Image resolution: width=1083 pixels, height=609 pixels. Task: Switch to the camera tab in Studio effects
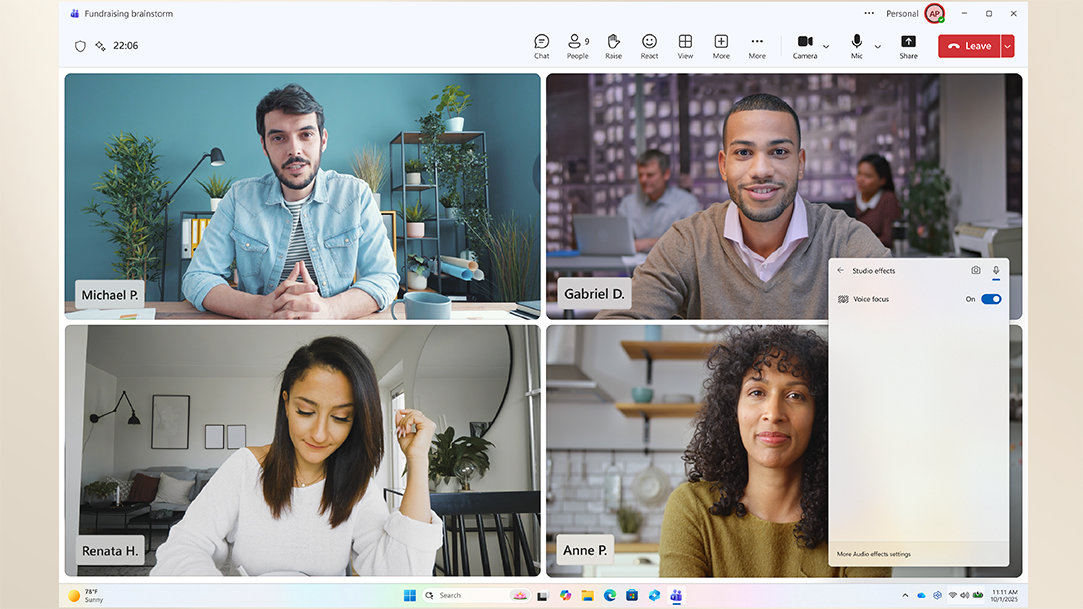tap(976, 270)
